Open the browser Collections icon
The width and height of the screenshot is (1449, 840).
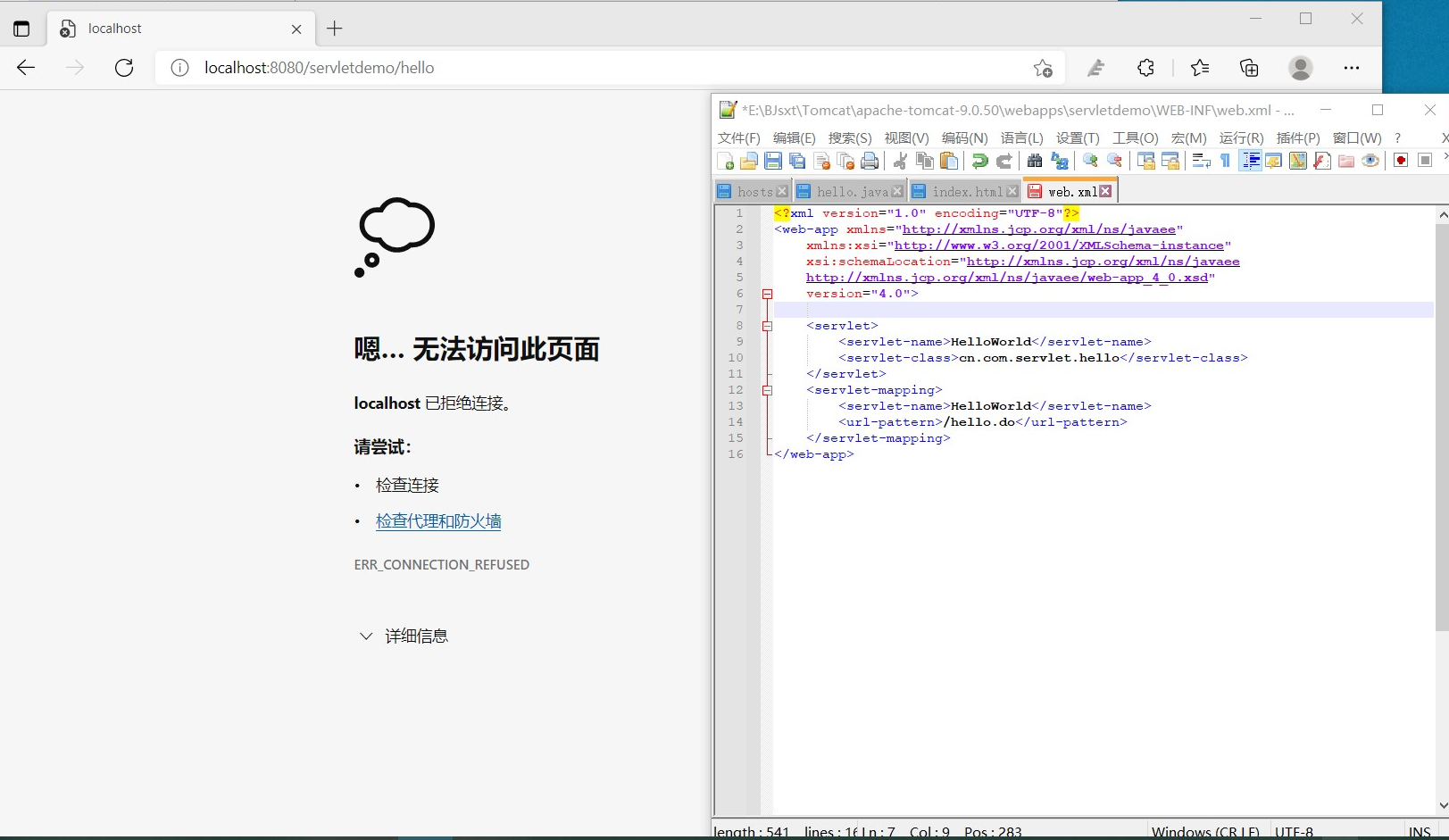[x=1249, y=68]
